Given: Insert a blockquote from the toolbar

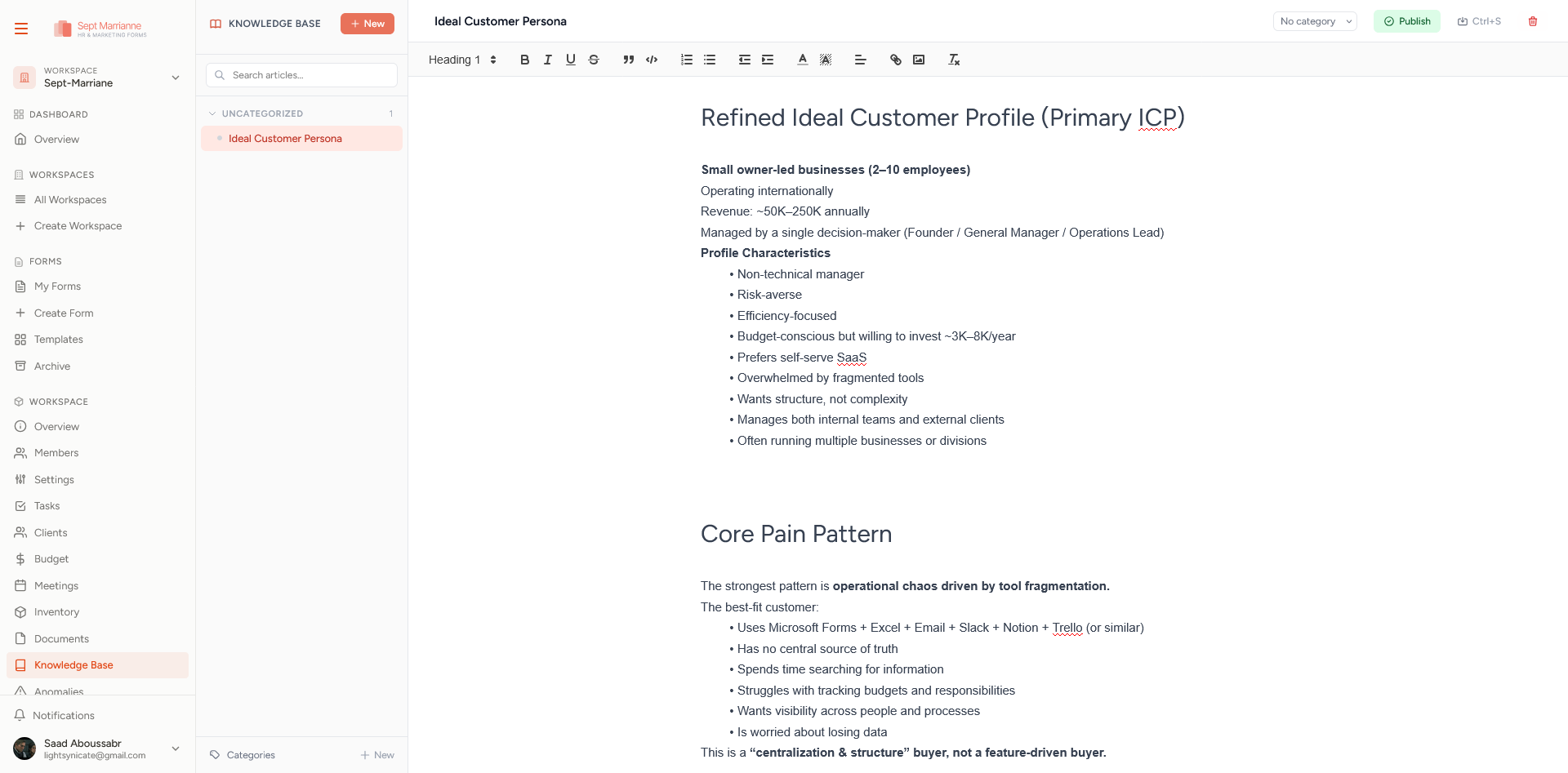Looking at the screenshot, I should (x=628, y=60).
